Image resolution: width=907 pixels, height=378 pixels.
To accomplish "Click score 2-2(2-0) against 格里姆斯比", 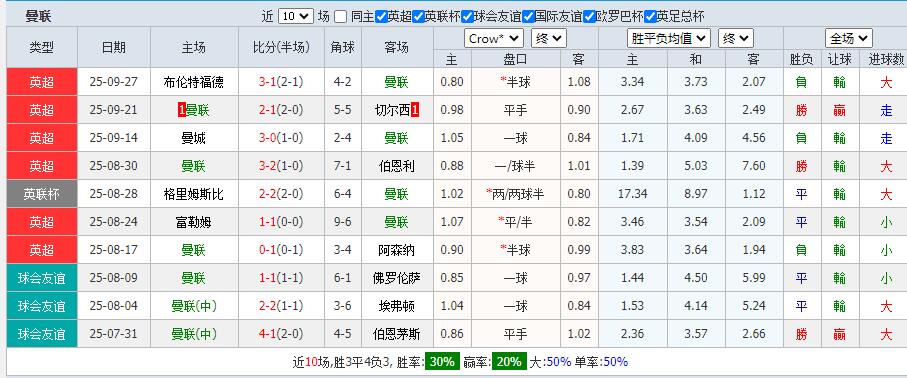I will (281, 194).
